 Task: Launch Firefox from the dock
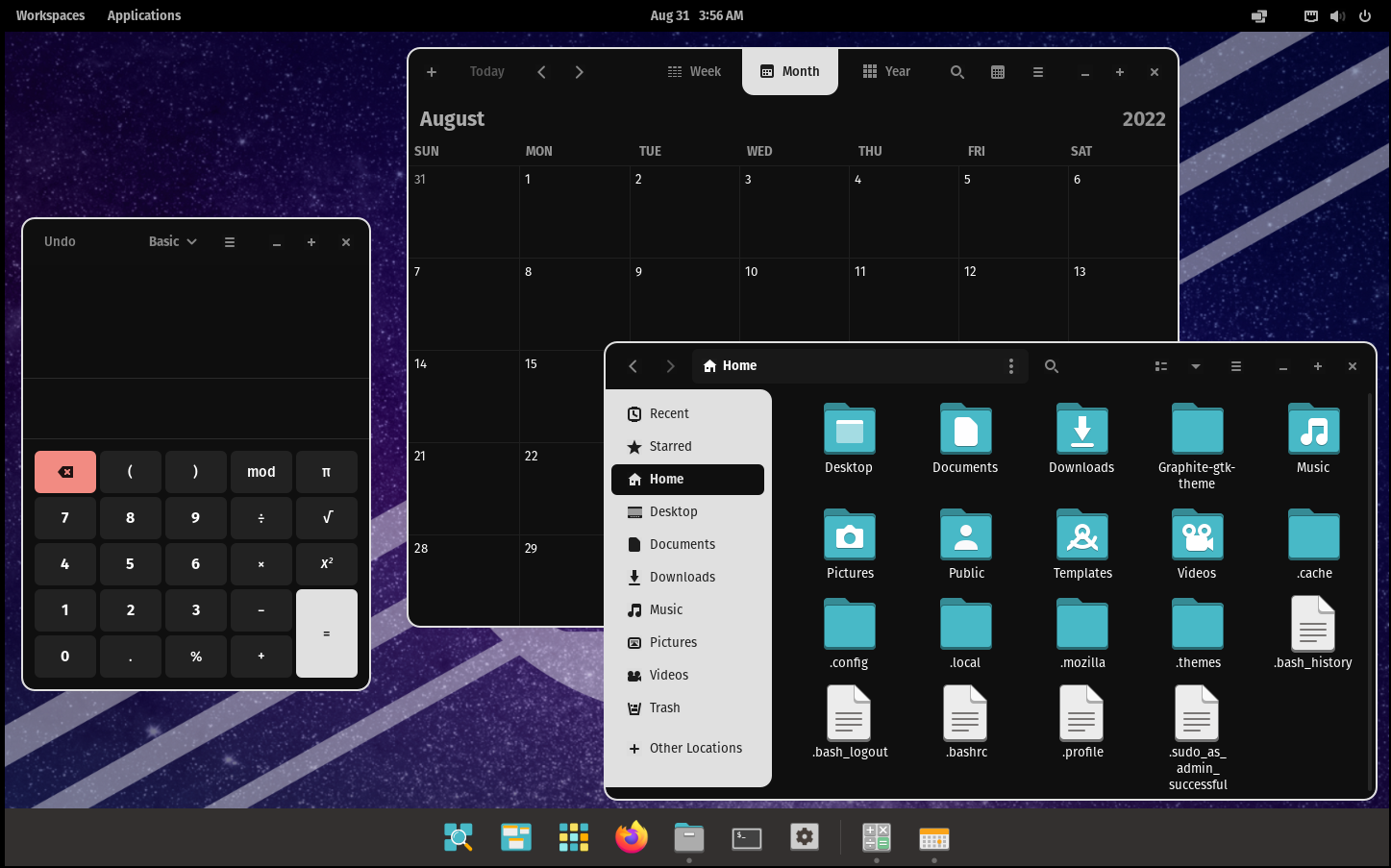(632, 837)
